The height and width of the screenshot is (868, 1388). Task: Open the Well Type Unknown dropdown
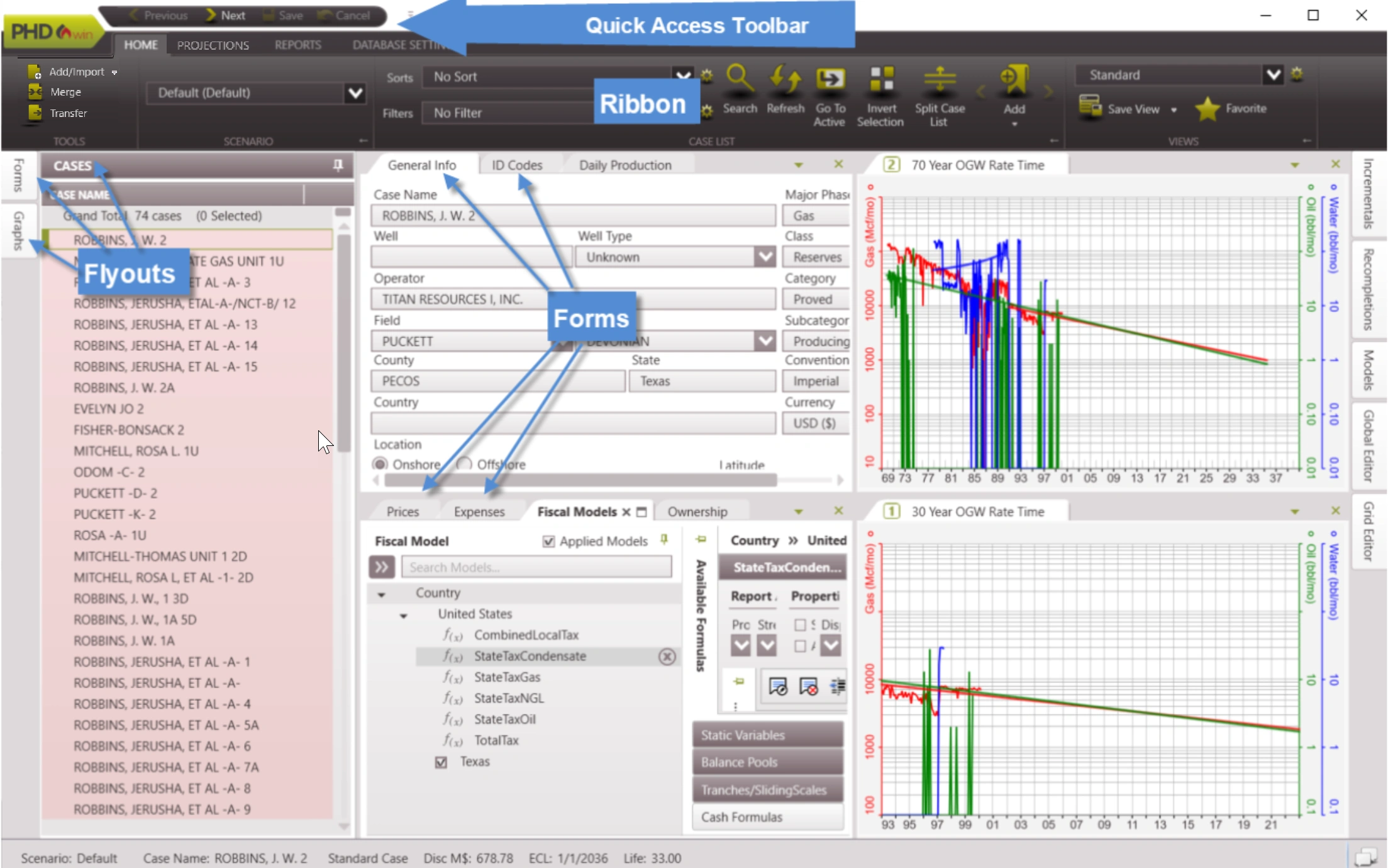765,257
